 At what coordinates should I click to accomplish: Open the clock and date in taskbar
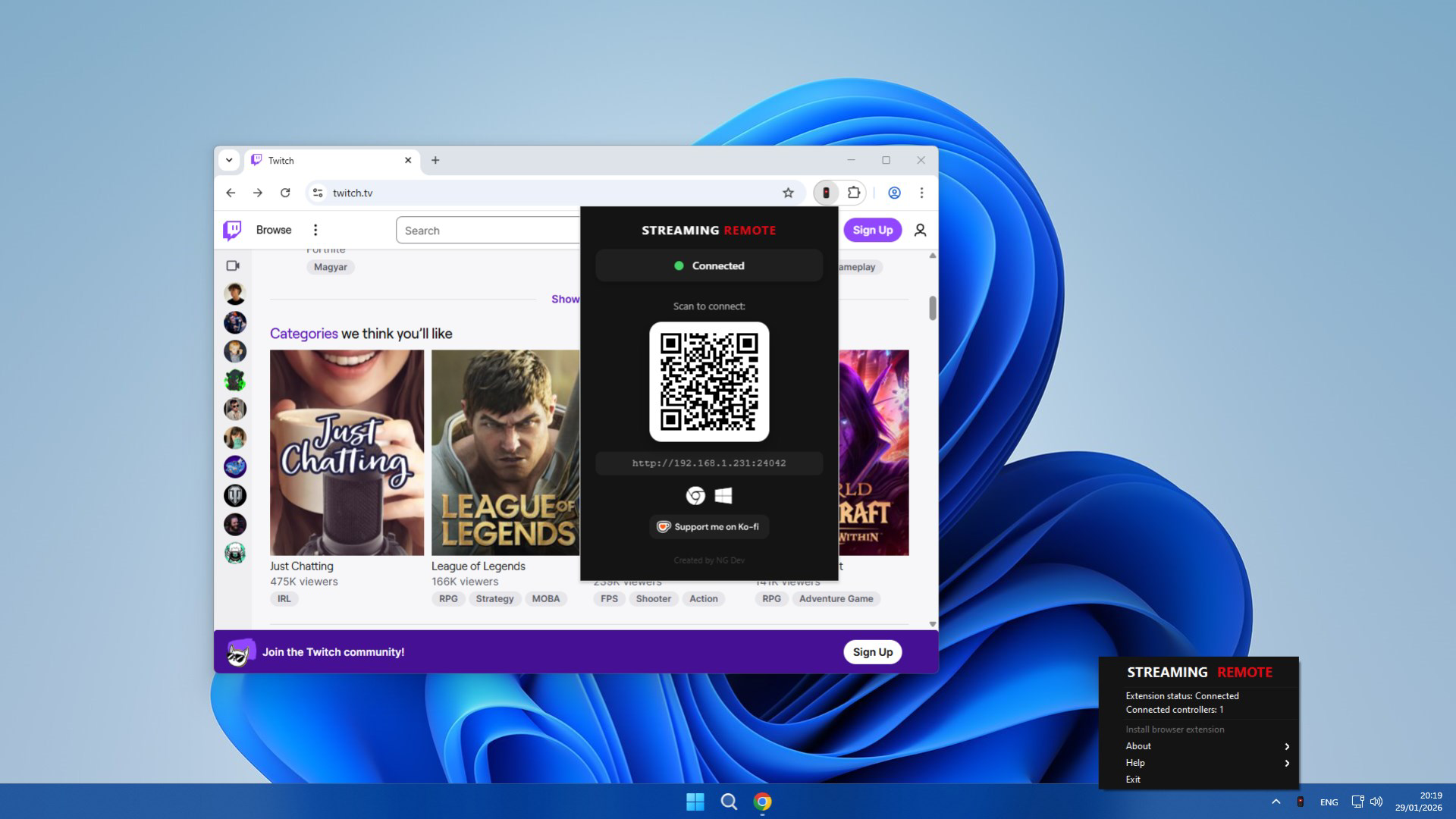click(x=1419, y=802)
